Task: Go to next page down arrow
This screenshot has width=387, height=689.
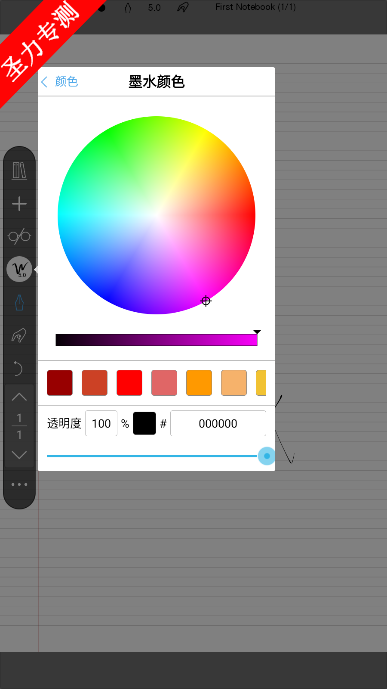Action: [x=19, y=454]
